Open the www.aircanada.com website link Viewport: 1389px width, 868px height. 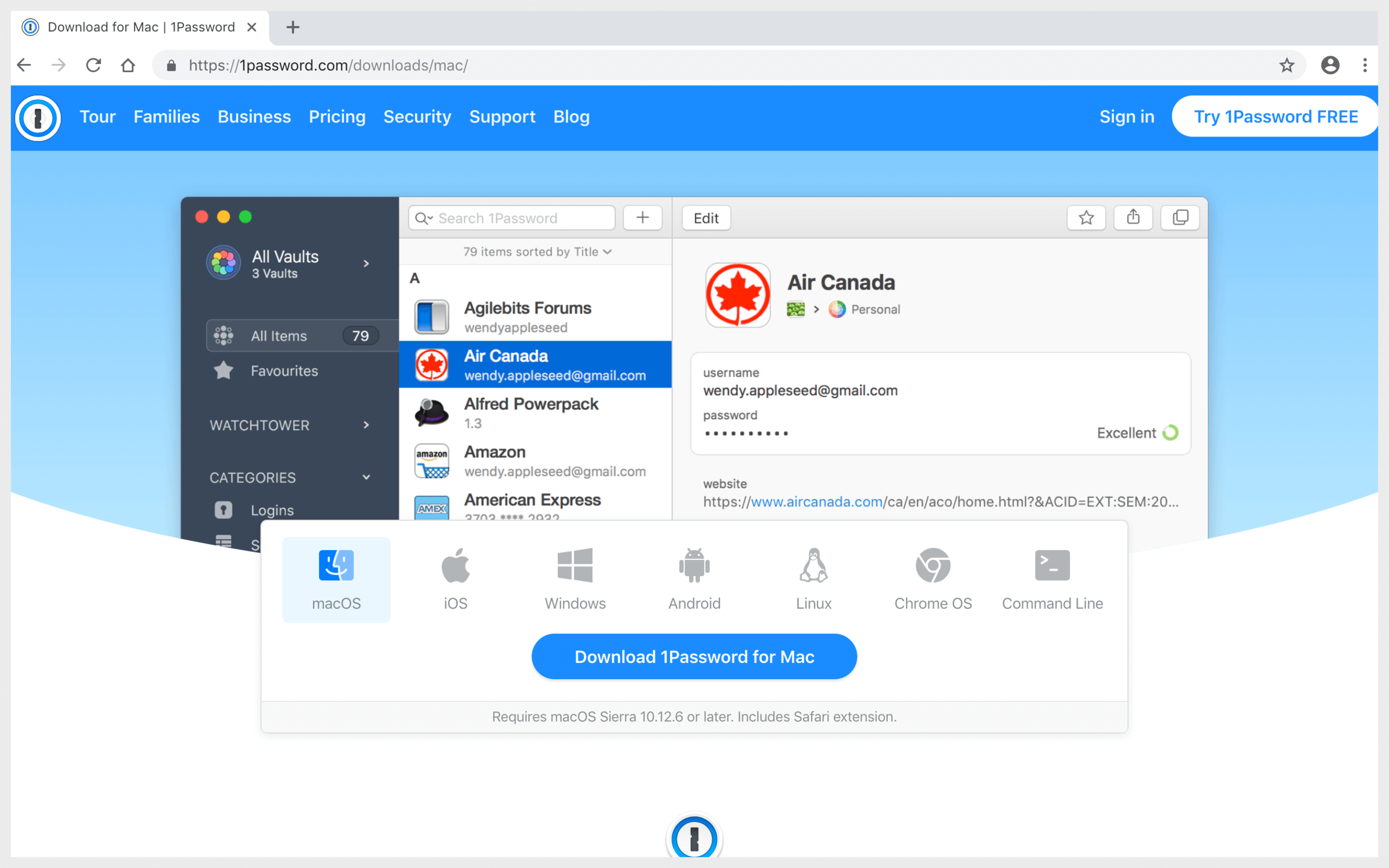pos(817,501)
